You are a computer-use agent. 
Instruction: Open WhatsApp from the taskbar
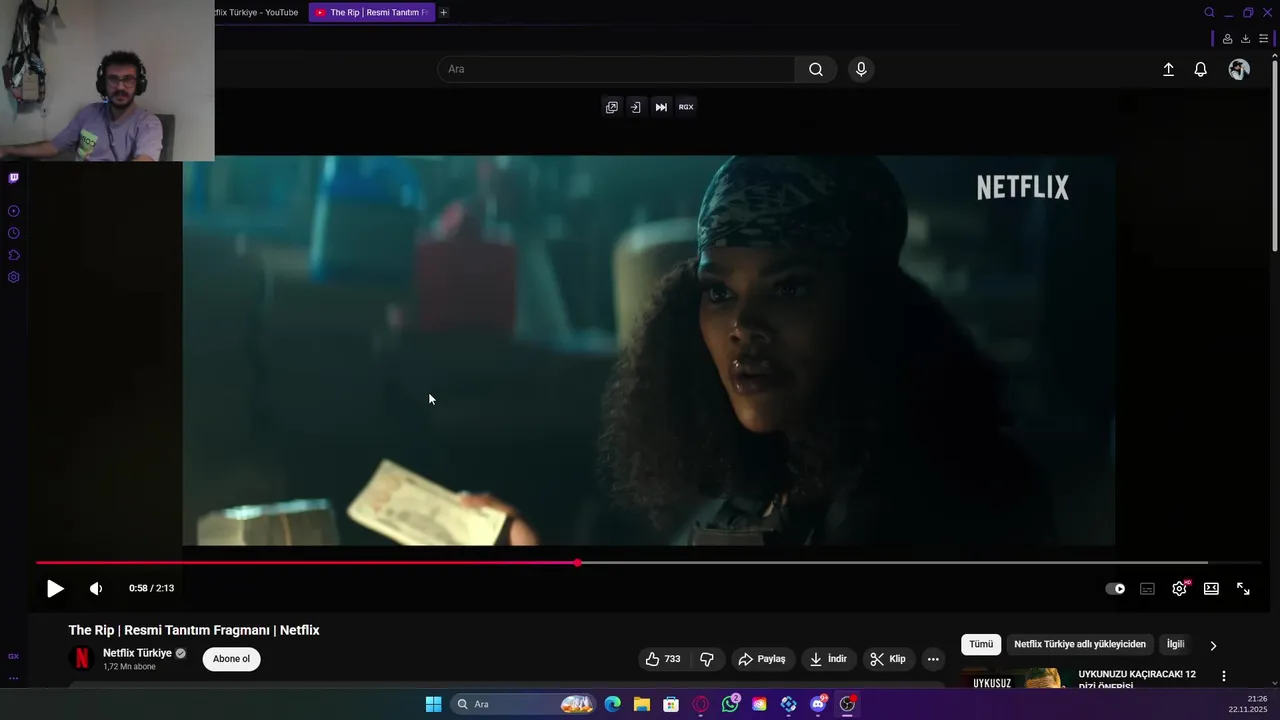[x=730, y=704]
